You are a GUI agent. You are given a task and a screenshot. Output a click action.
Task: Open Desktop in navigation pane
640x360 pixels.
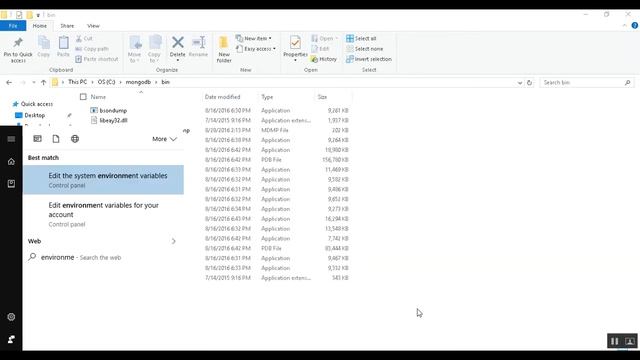35,116
